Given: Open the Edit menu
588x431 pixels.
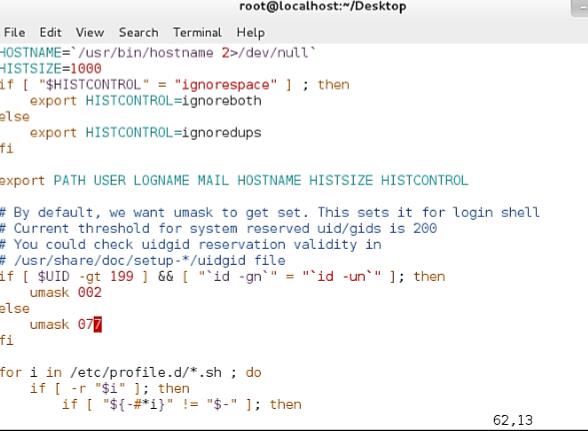Looking at the screenshot, I should [51, 33].
